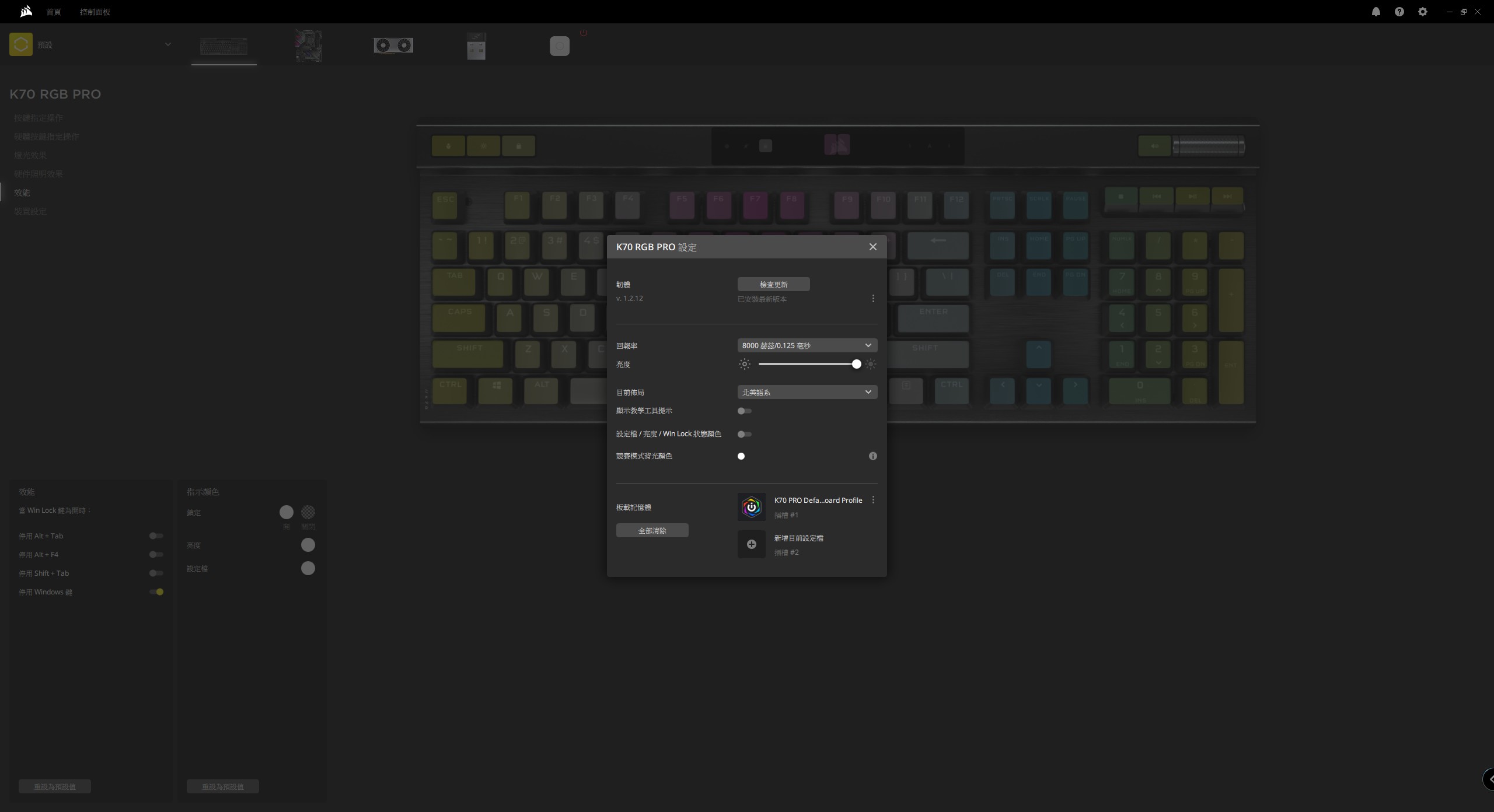Screen dimensions: 1494x812
Task: Select the motherboard device thumbnail
Action: tap(309, 46)
